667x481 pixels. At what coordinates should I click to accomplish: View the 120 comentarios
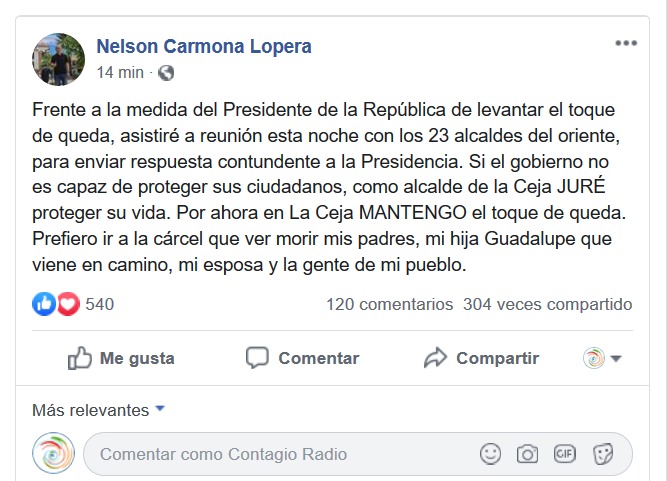(x=389, y=304)
